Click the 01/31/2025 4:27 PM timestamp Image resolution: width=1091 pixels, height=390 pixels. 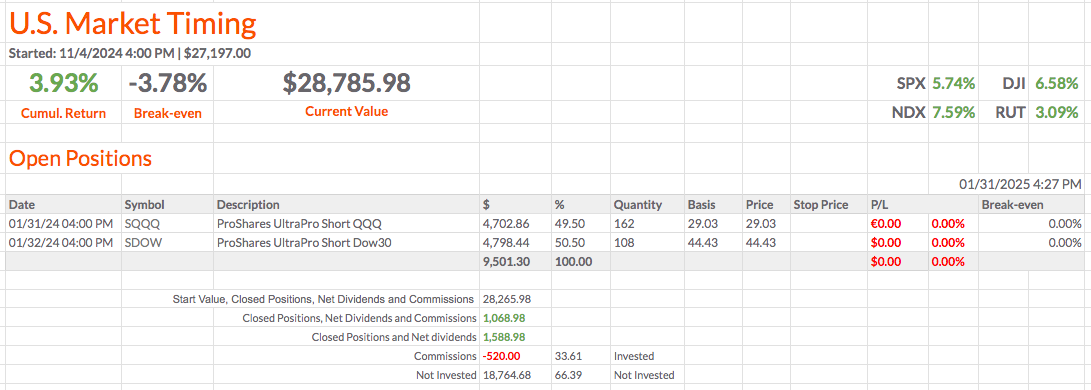(x=1020, y=184)
